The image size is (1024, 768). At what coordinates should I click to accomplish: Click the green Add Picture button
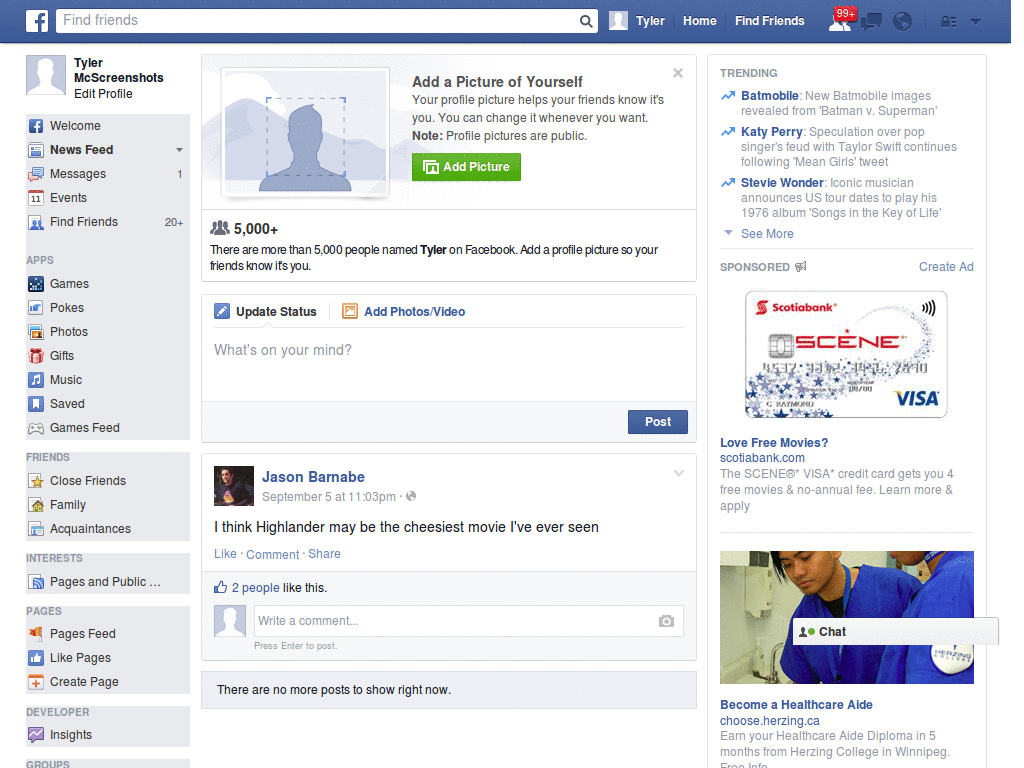click(466, 167)
